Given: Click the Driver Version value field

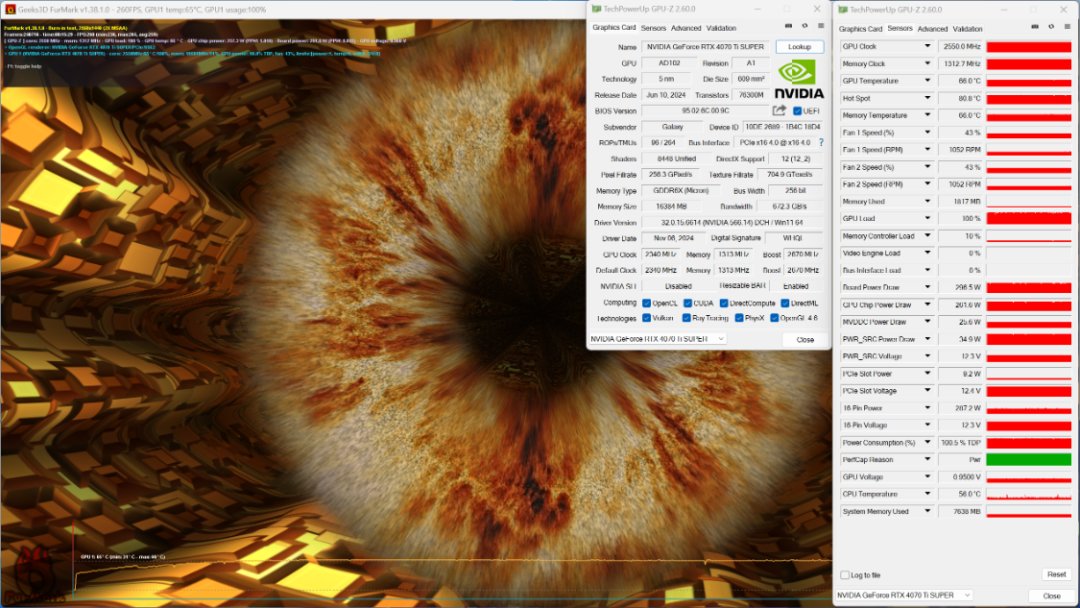Looking at the screenshot, I should point(732,222).
